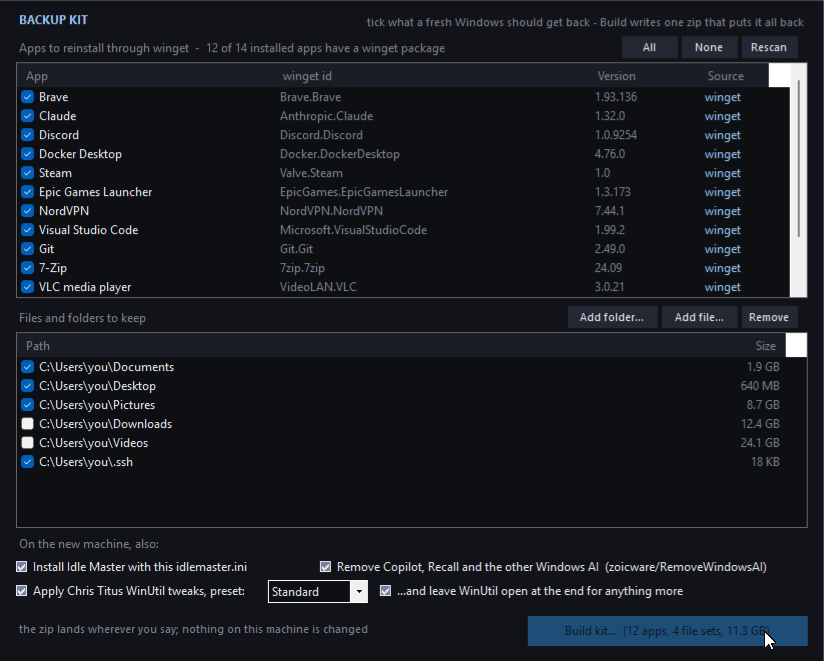The height and width of the screenshot is (661, 824).
Task: Click the Size column header
Action: pos(753,346)
